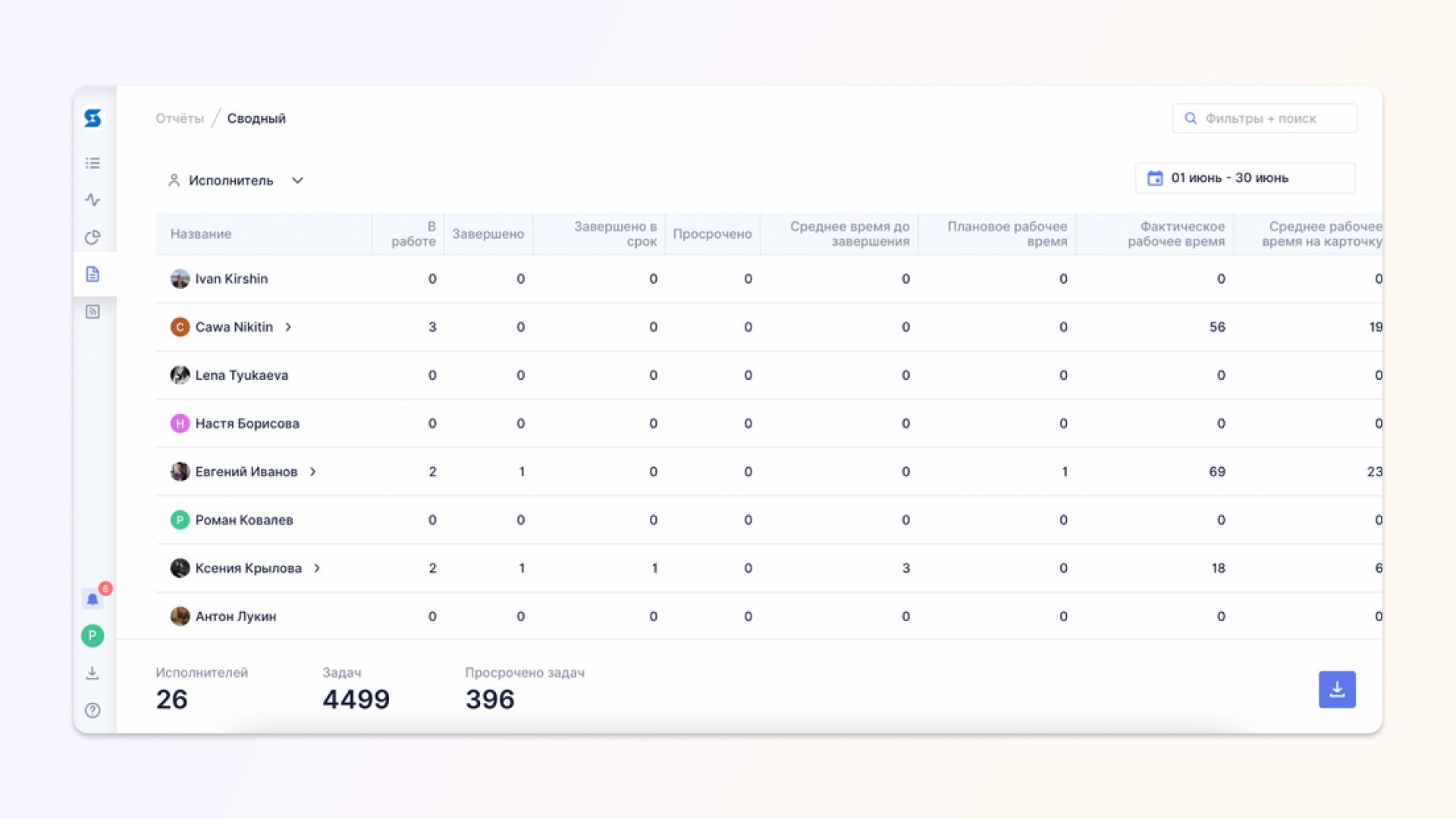The image size is (1456, 819).
Task: Open the feed icon in the sidebar
Action: 93,312
